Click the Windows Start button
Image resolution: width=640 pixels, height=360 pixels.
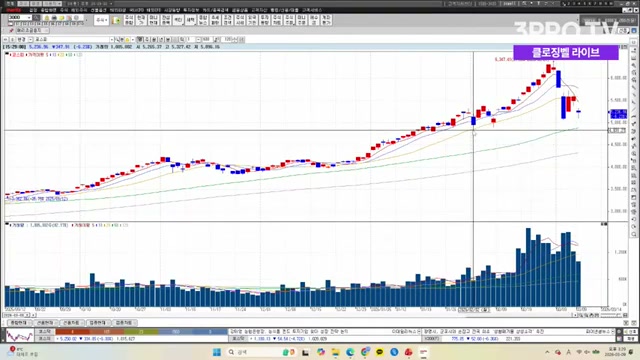click(x=217, y=352)
